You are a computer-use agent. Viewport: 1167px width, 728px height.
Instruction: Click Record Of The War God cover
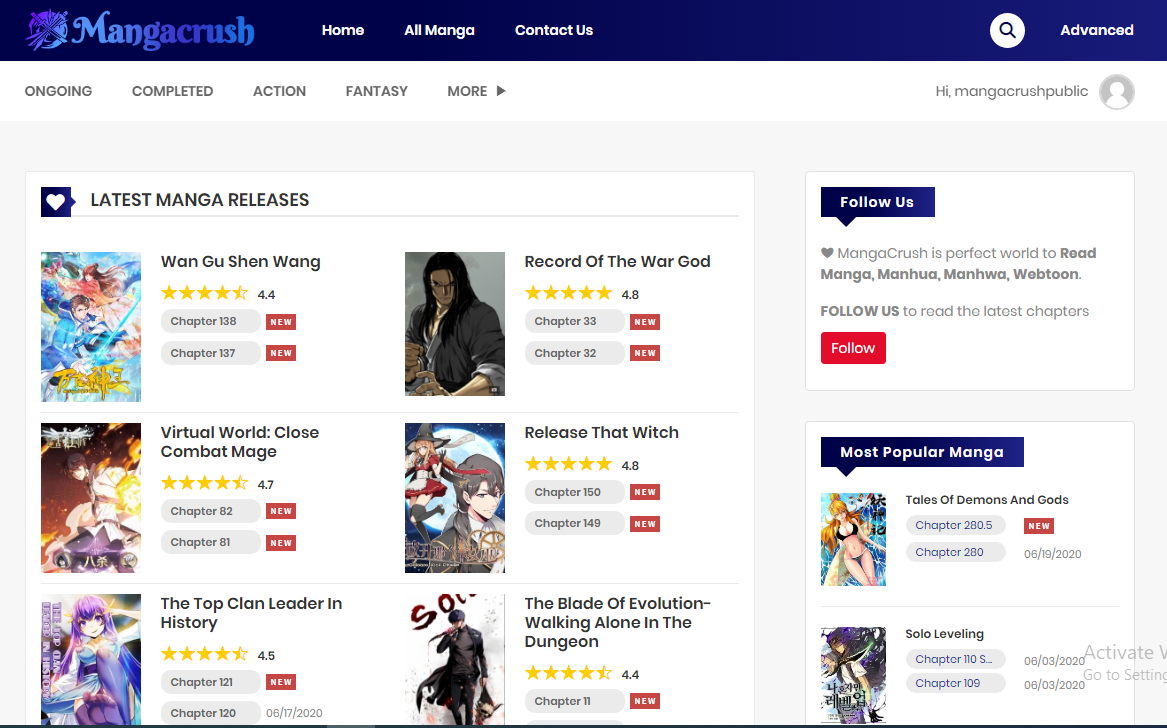(x=455, y=324)
